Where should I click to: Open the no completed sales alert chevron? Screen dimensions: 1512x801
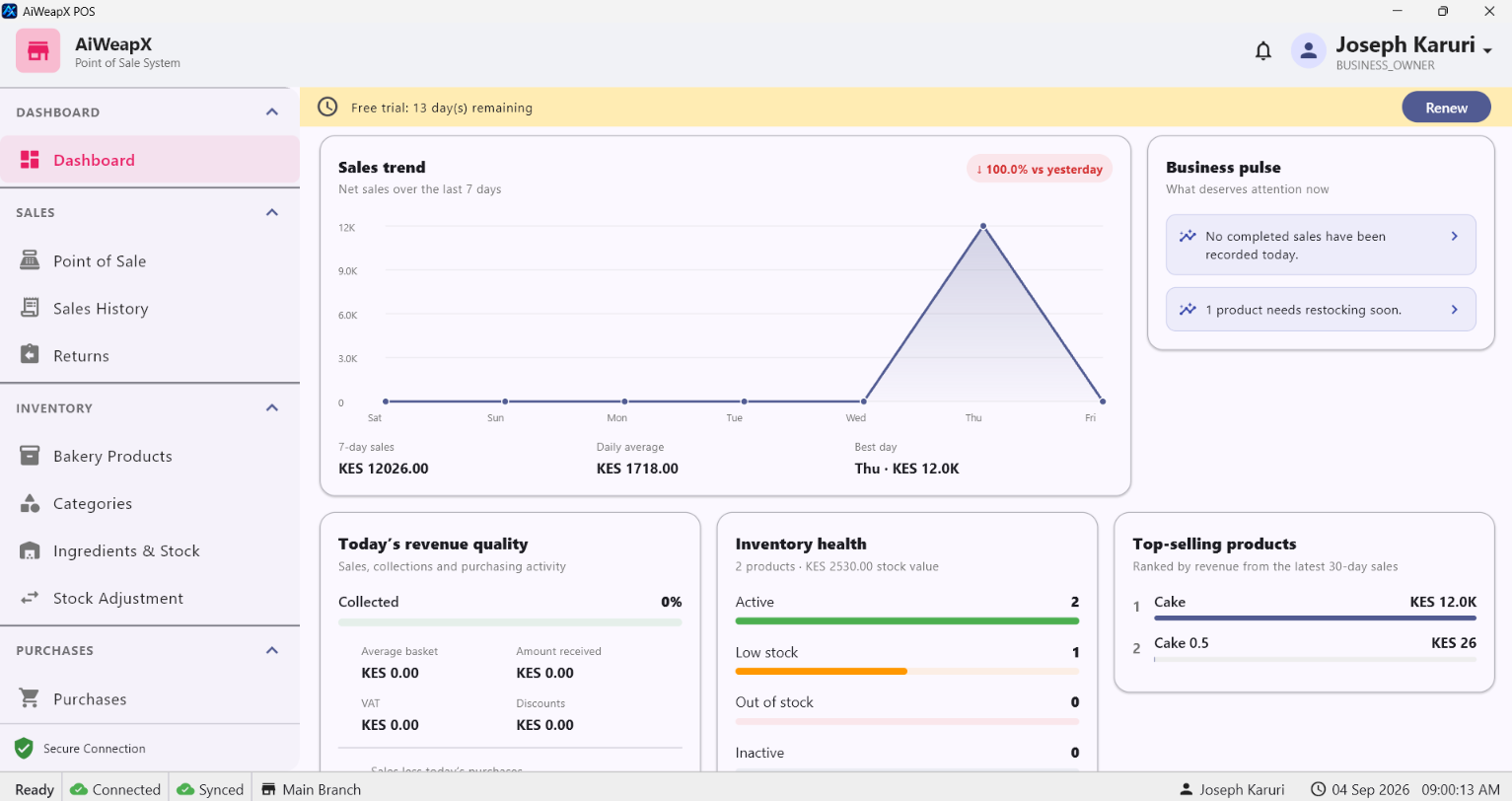[x=1454, y=236]
